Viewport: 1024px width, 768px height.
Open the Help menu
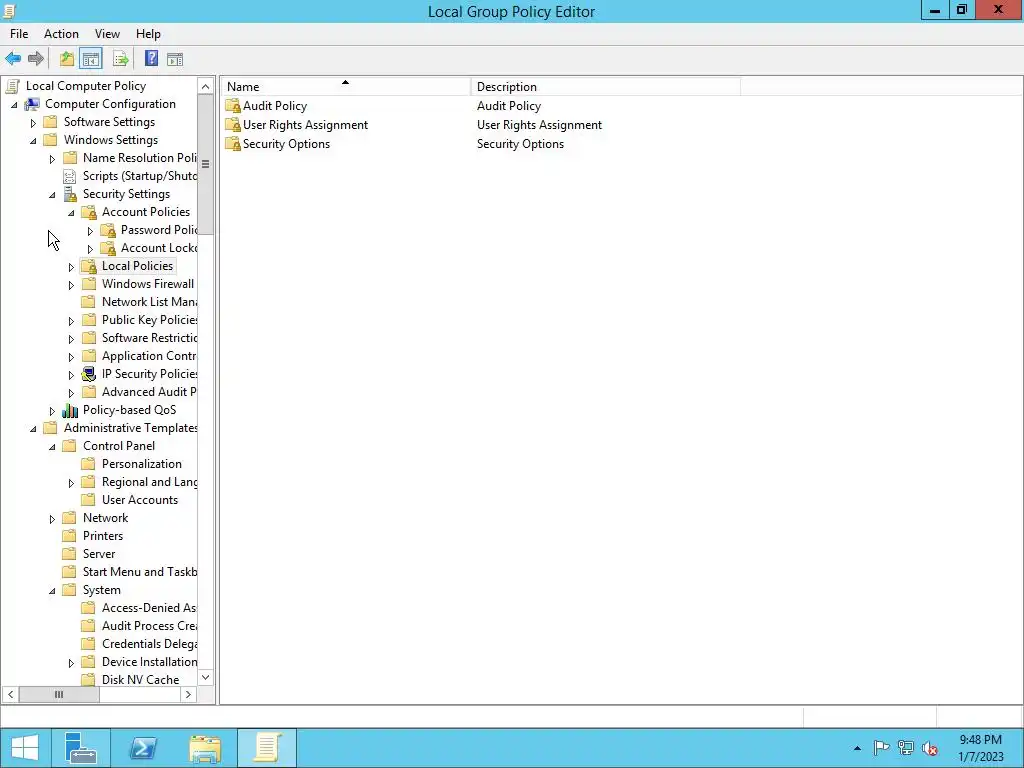[148, 34]
